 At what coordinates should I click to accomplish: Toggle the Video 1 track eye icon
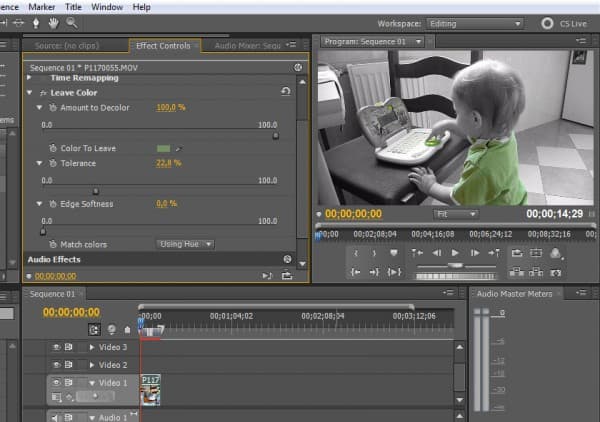55,383
